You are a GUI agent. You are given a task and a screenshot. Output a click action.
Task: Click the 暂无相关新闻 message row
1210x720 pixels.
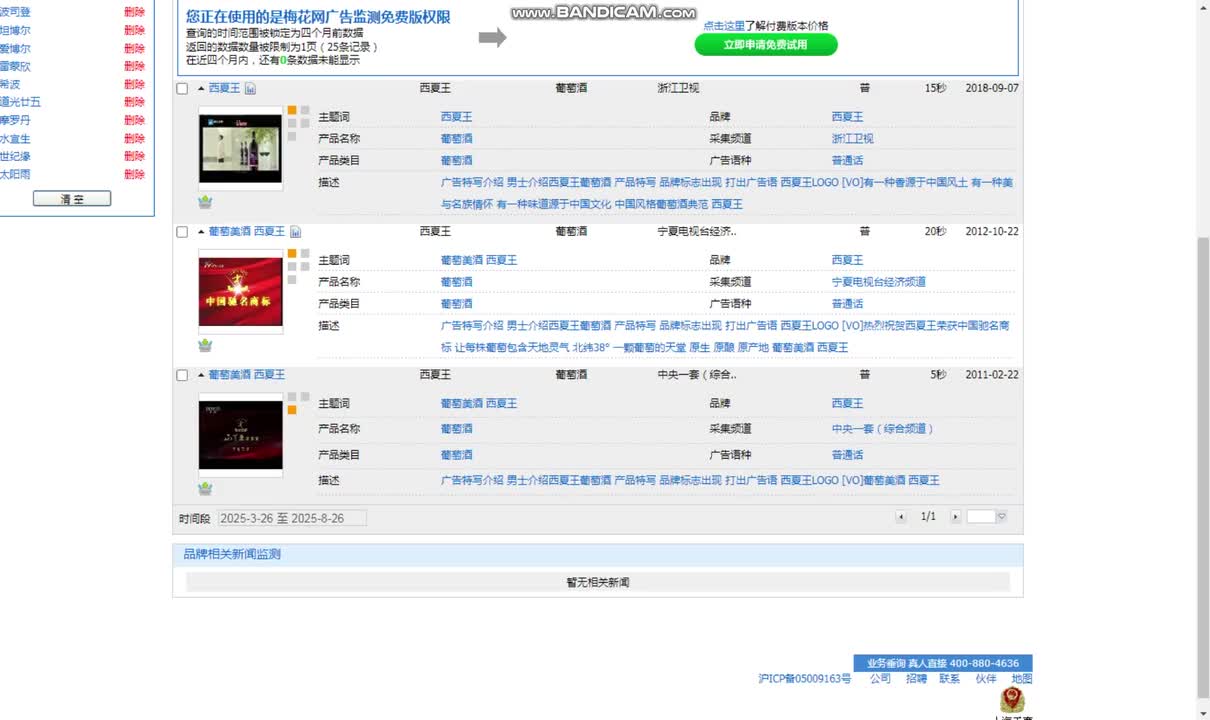[598, 582]
